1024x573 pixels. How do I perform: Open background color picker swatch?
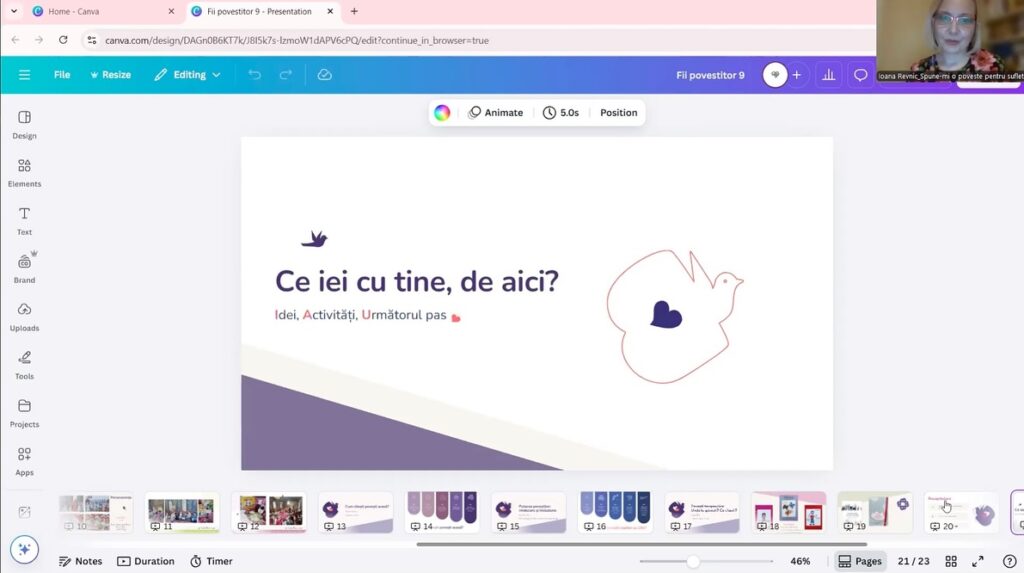[442, 112]
